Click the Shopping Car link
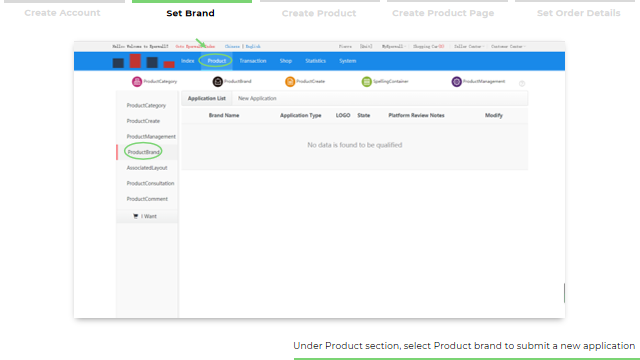 click(x=428, y=47)
